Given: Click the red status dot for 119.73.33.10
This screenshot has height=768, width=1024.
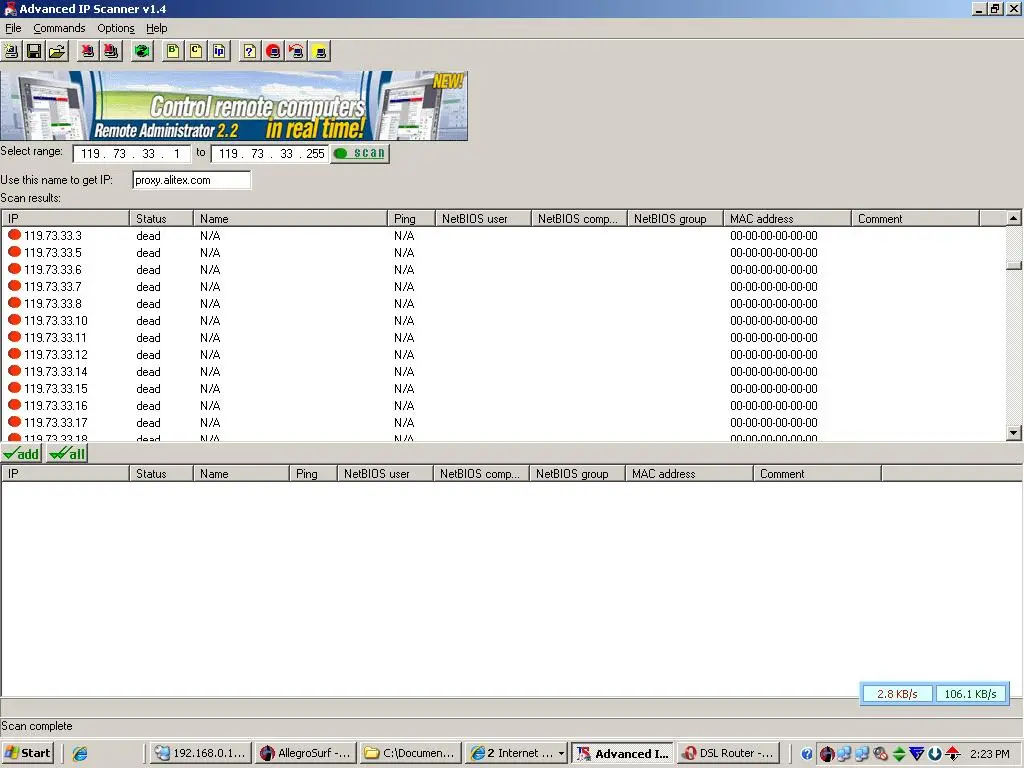Looking at the screenshot, I should (14, 320).
